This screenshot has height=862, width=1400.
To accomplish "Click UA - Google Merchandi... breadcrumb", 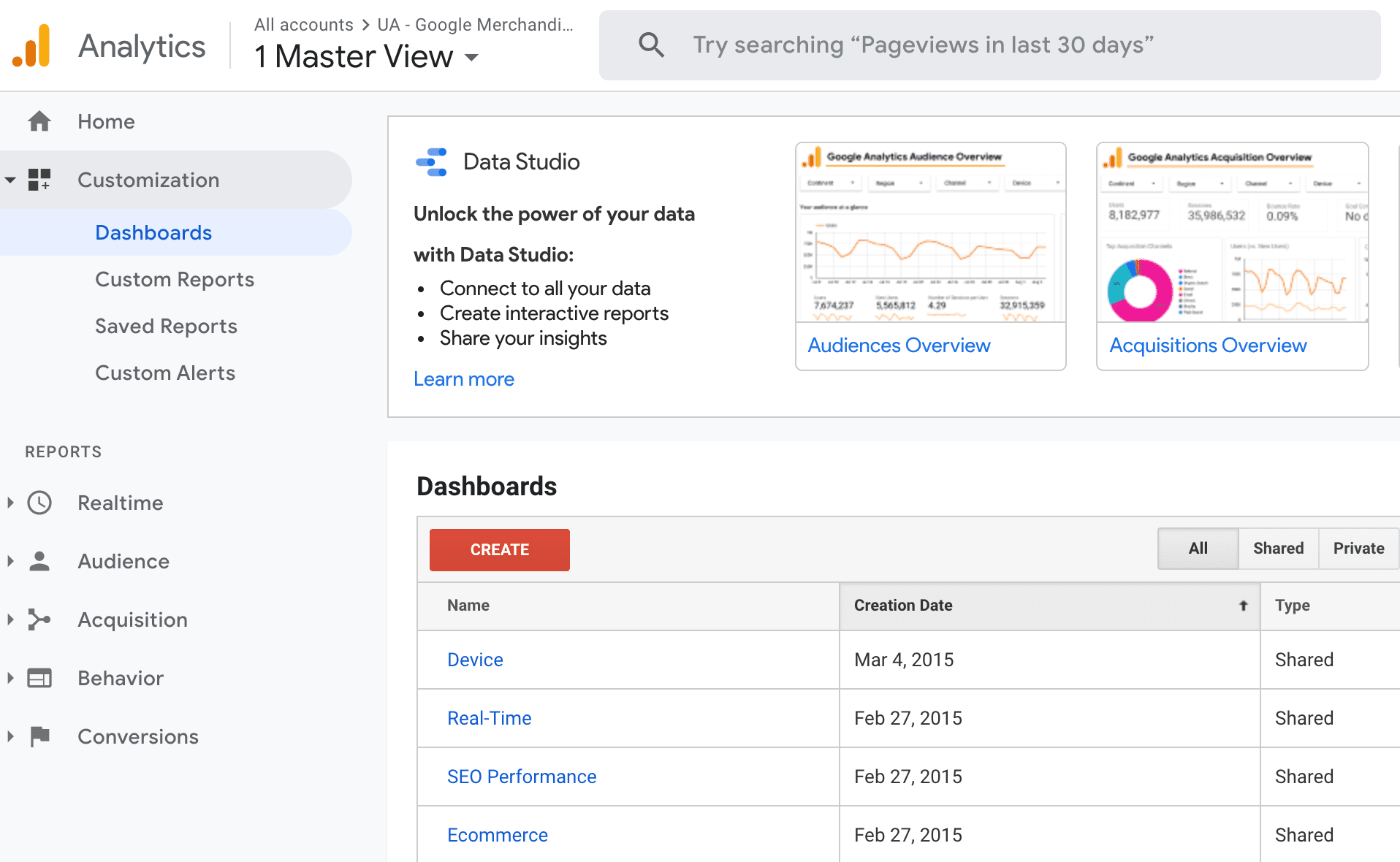I will (475, 25).
